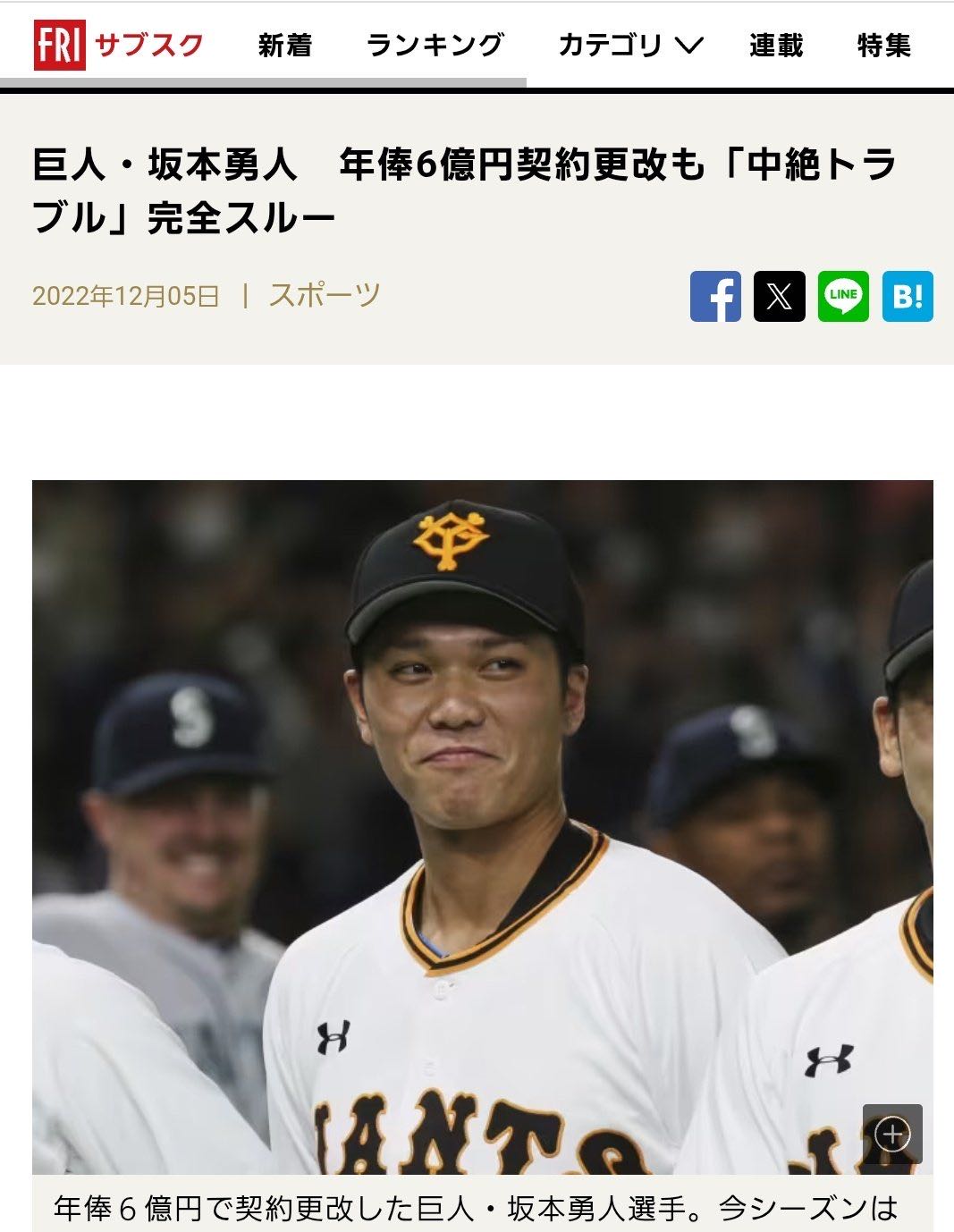The width and height of the screenshot is (954, 1232).
Task: Click the photo caption text
Action: coord(476,1209)
